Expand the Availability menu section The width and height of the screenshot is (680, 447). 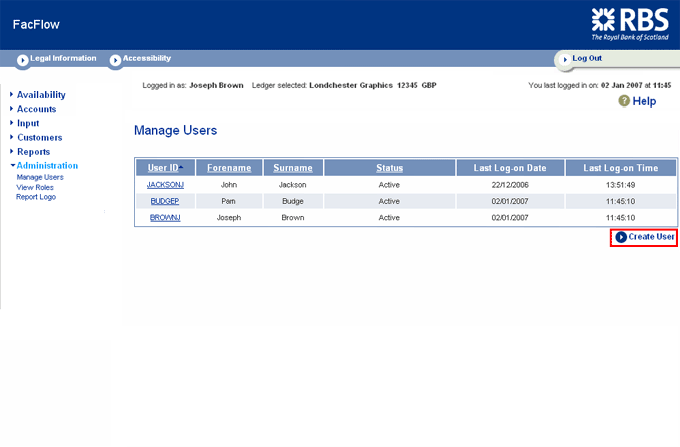click(x=41, y=95)
